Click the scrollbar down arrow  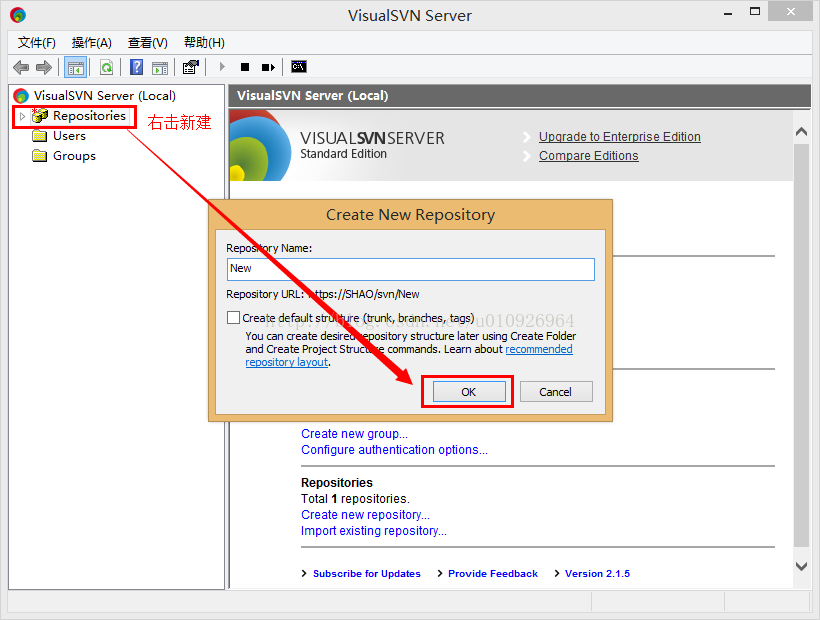point(801,566)
